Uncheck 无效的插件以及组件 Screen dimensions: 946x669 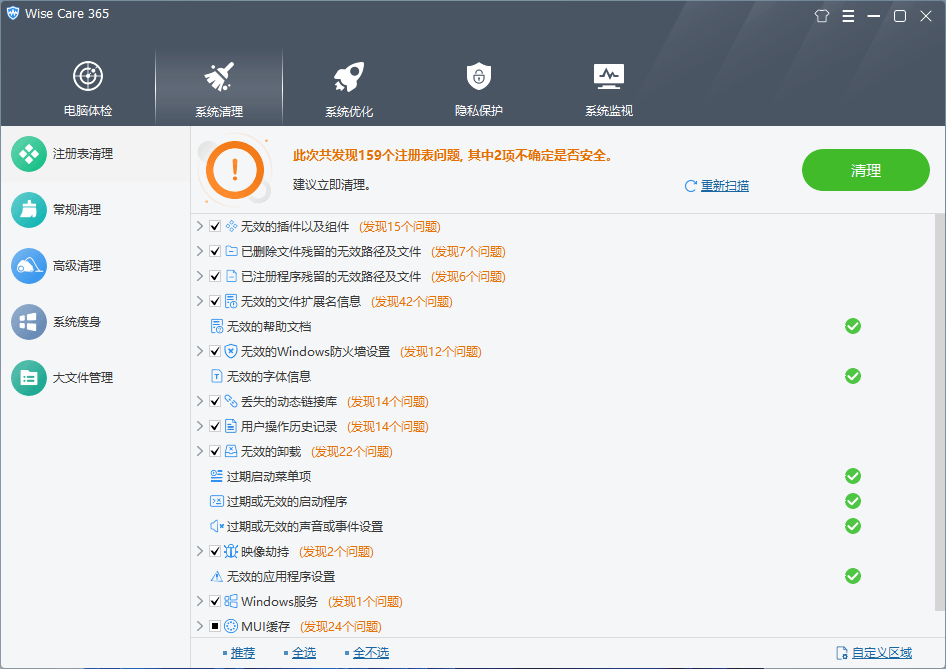[214, 226]
